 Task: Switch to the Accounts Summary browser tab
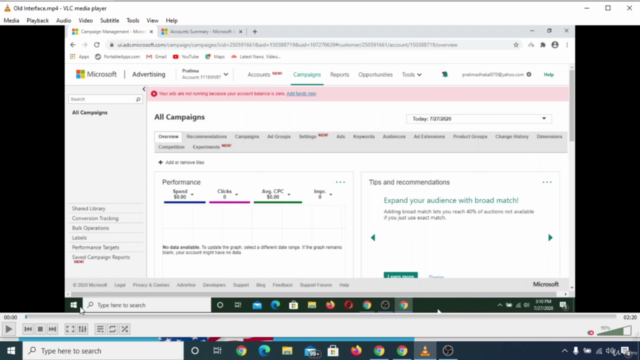click(x=202, y=31)
